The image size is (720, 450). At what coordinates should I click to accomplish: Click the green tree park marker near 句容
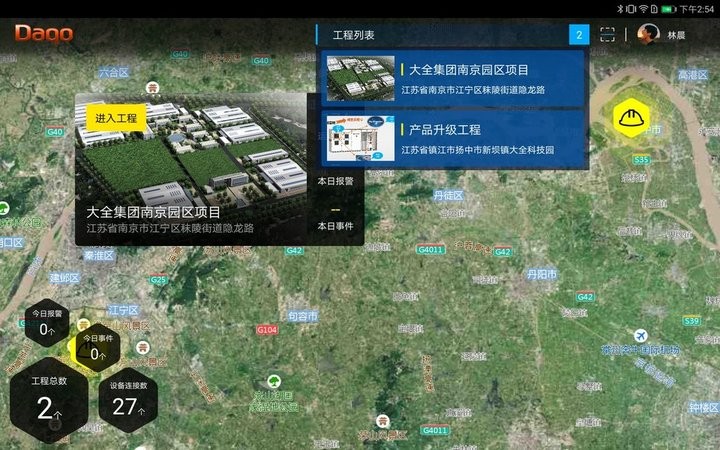pyautogui.click(x=274, y=381)
